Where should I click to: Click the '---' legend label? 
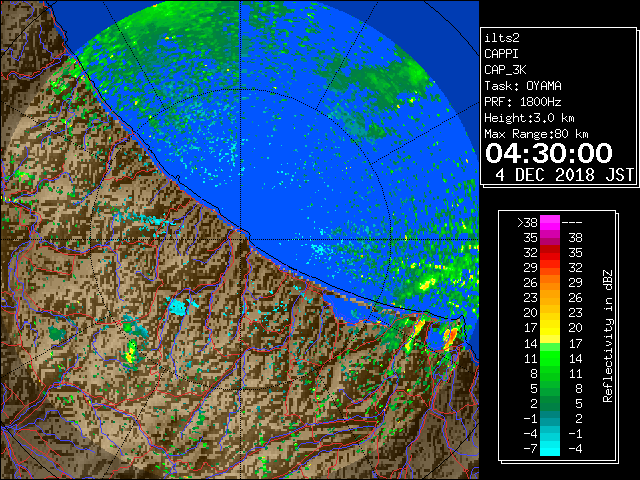click(x=572, y=222)
